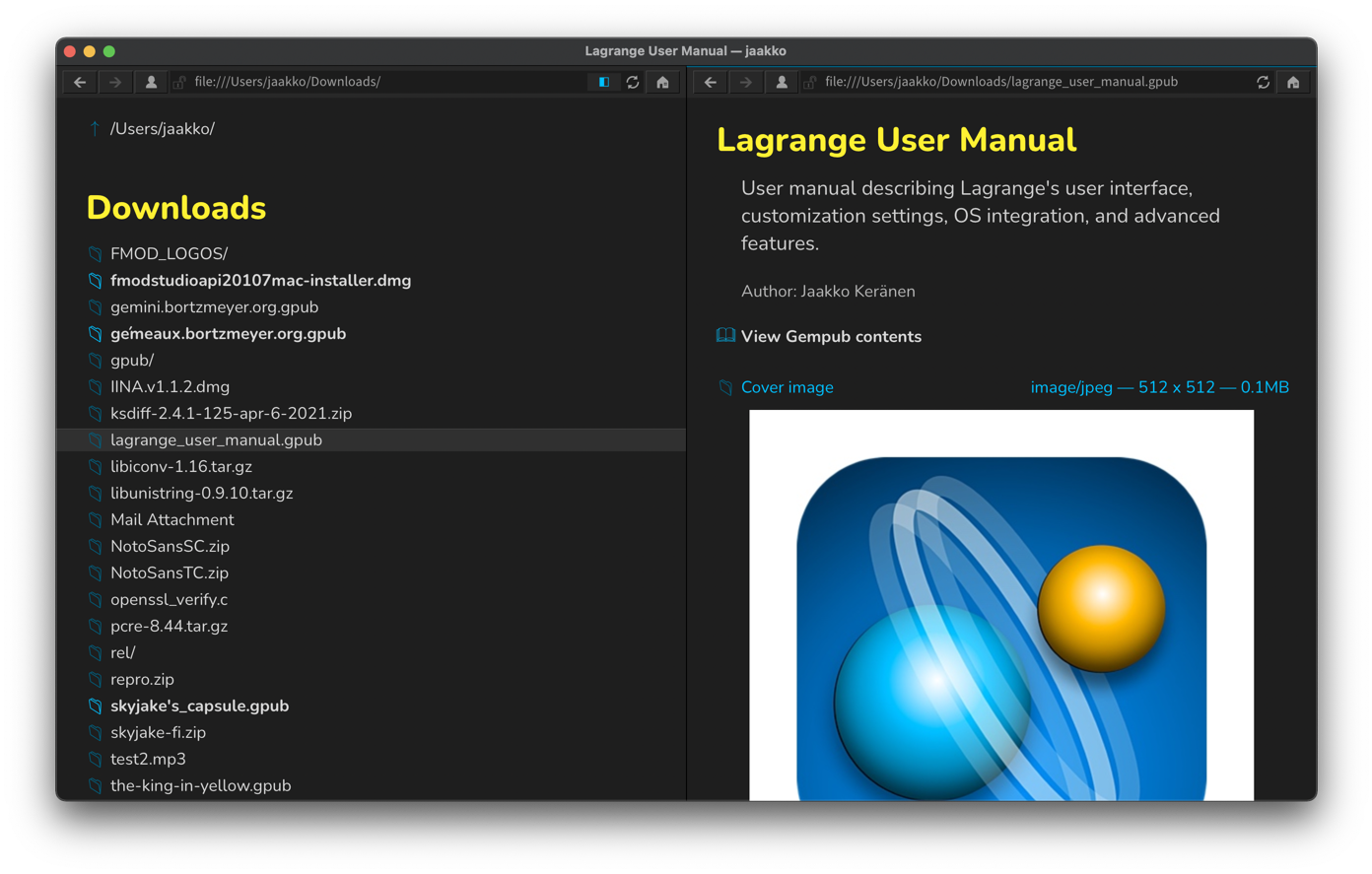Click the file icon beside repro.zip

point(95,680)
